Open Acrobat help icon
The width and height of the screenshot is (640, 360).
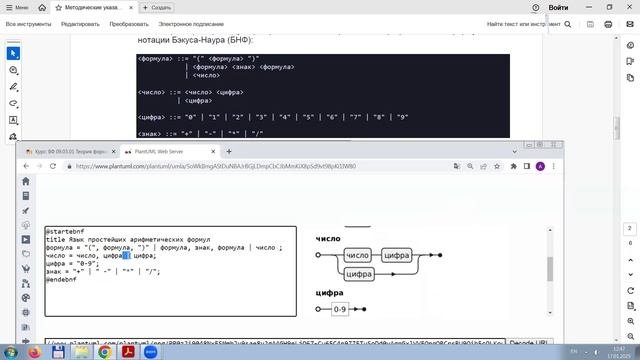[x=536, y=7]
